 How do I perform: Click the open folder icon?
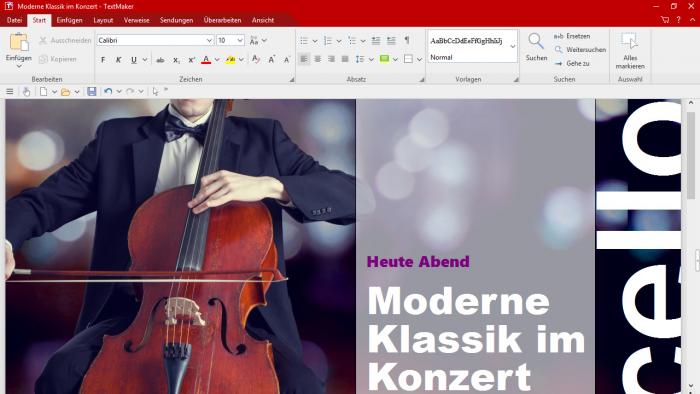point(65,91)
